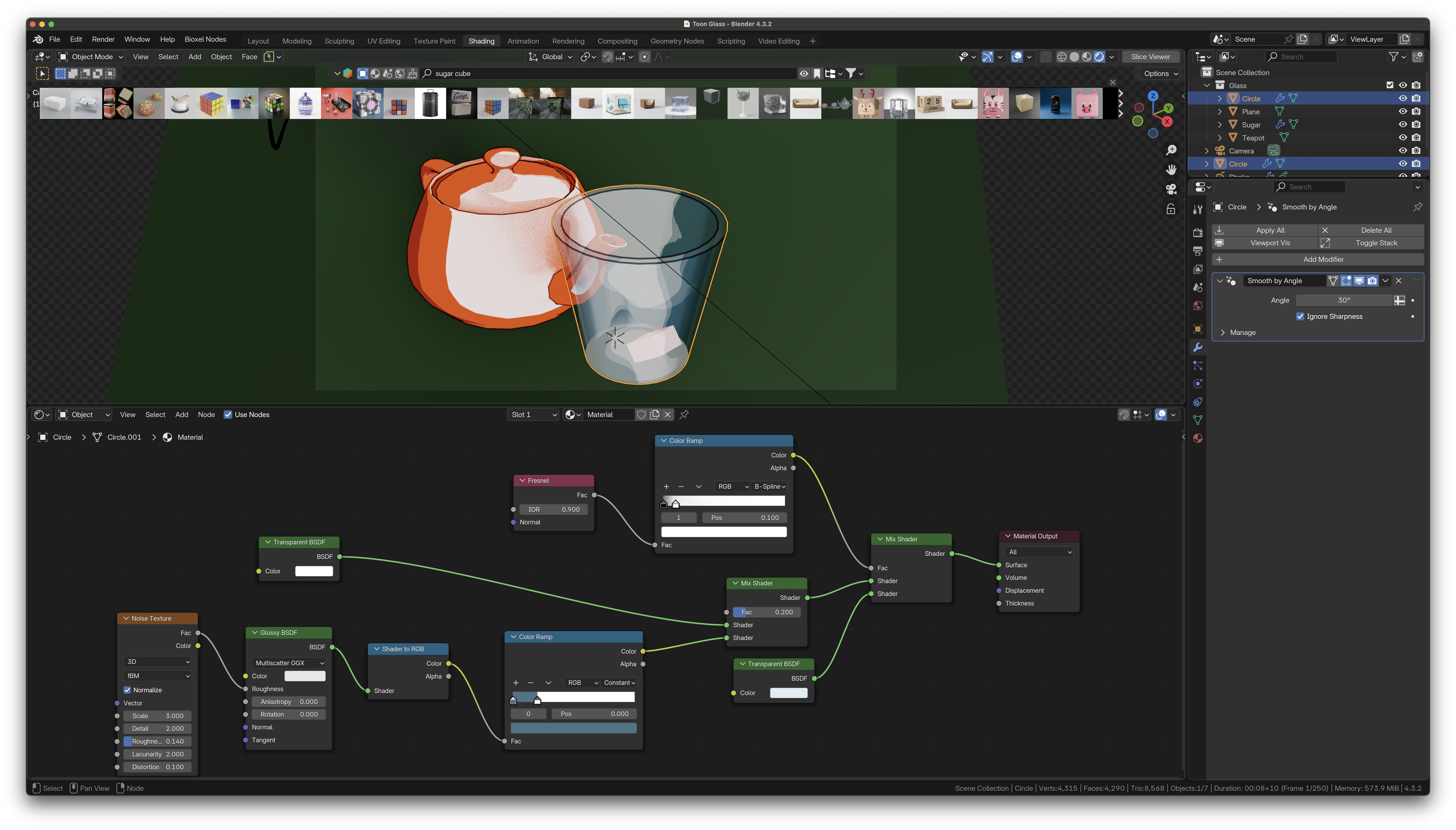Screen dimensions: 1456x830
Task: Open the fBM noise type dropdown
Action: [x=157, y=676]
